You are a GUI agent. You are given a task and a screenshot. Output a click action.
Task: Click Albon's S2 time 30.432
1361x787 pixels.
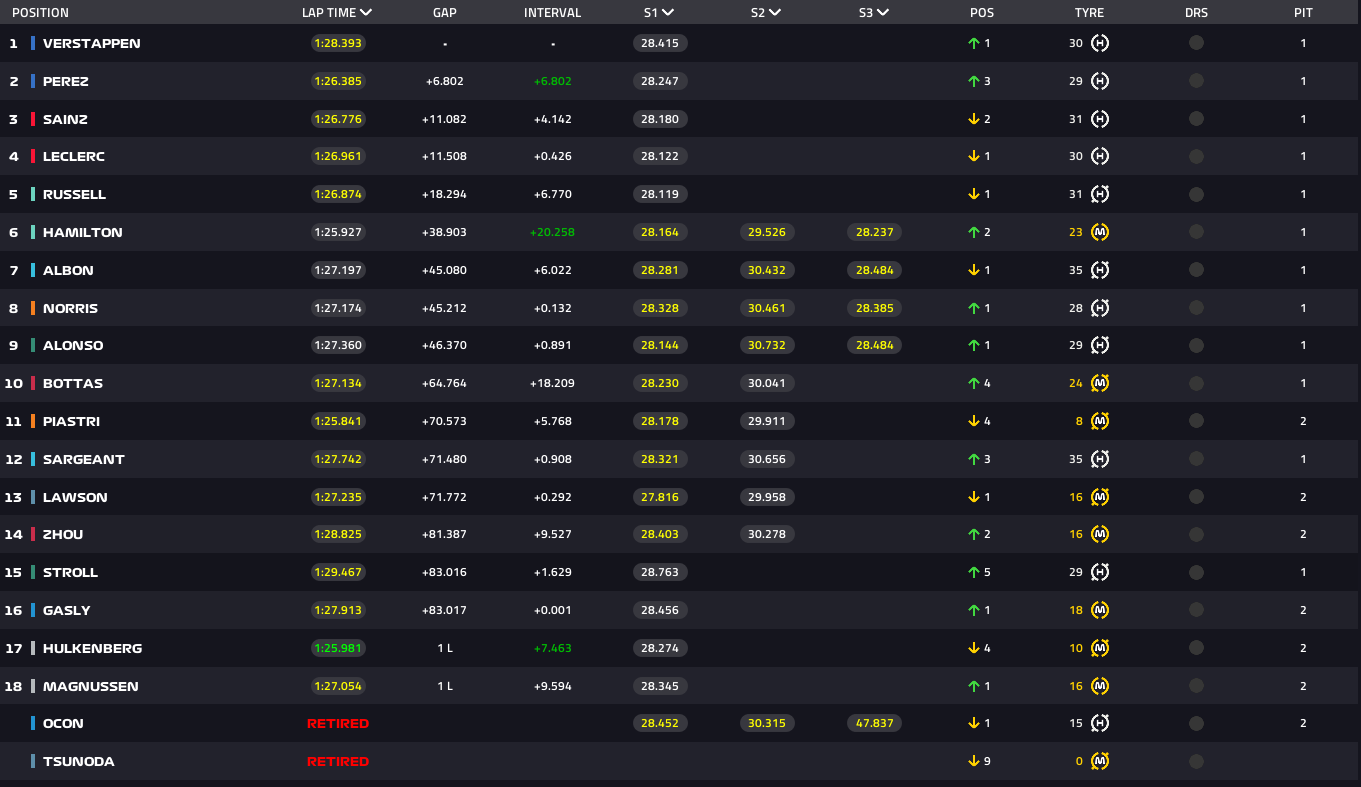(767, 270)
